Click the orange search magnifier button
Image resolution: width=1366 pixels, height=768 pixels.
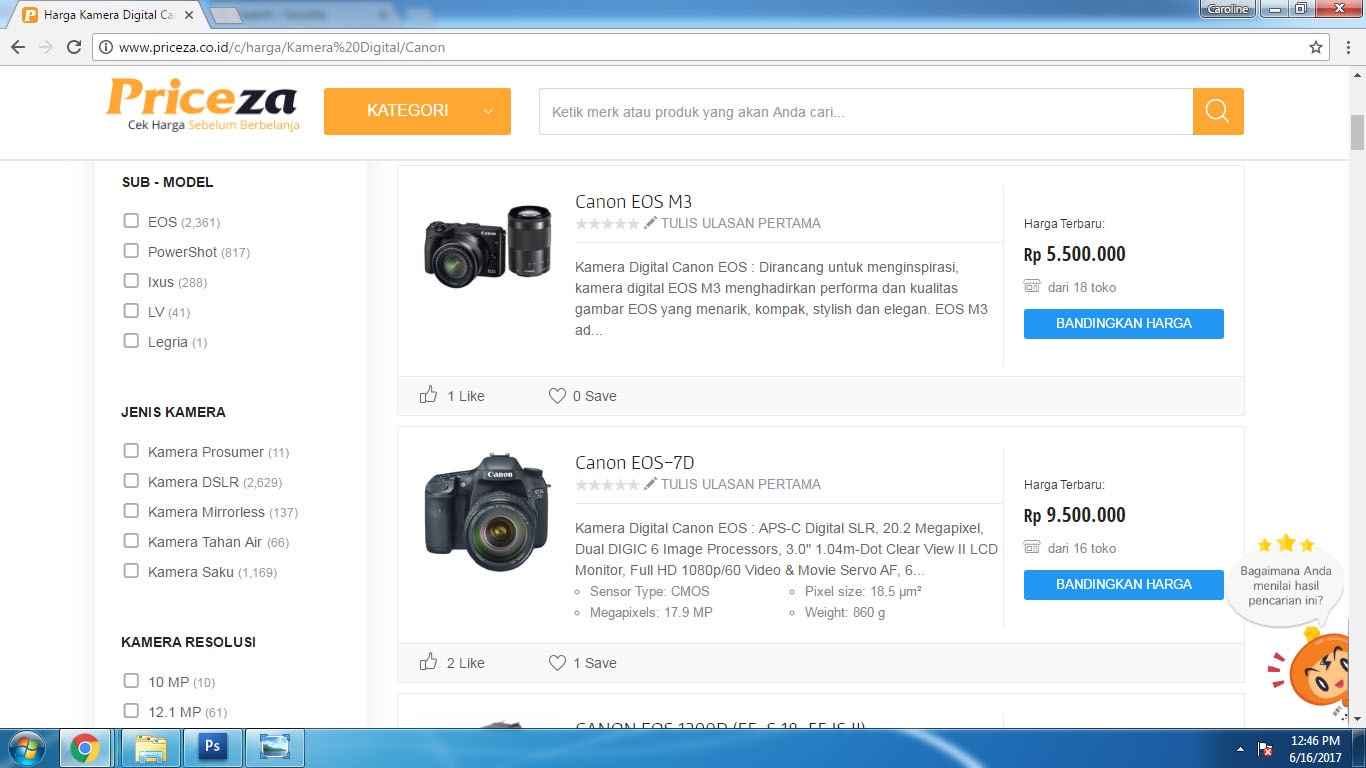coord(1217,111)
